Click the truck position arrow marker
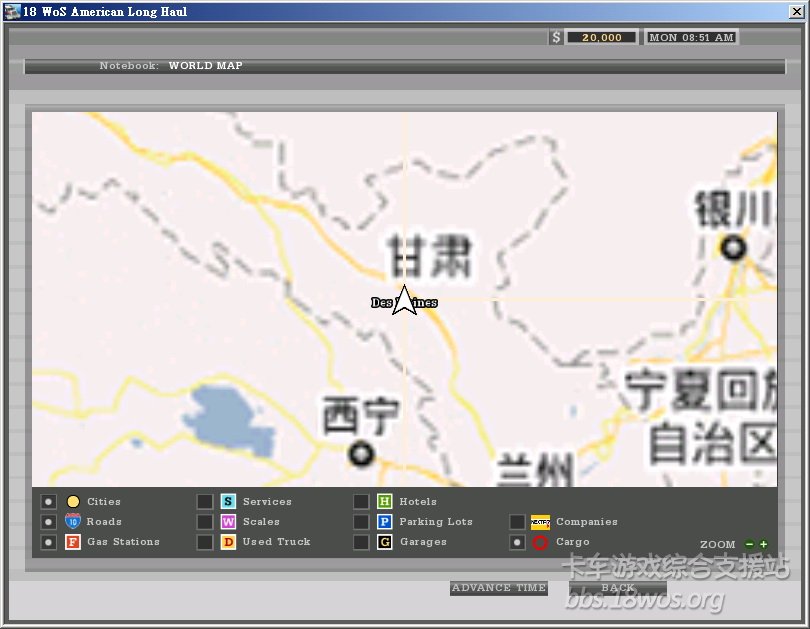810x629 pixels. pos(404,301)
